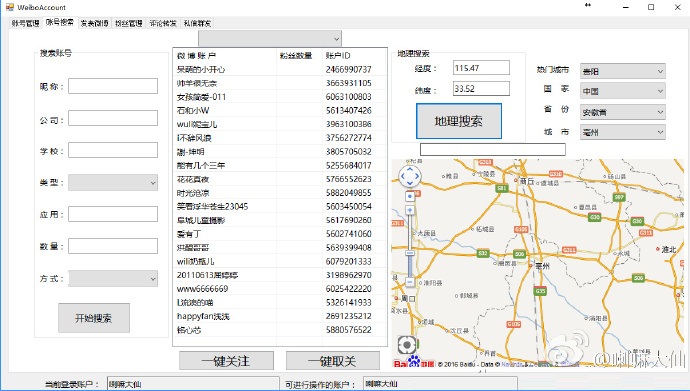This screenshot has height=391, width=690.
Task: Click the 开始搜索 button
Action: [94, 318]
